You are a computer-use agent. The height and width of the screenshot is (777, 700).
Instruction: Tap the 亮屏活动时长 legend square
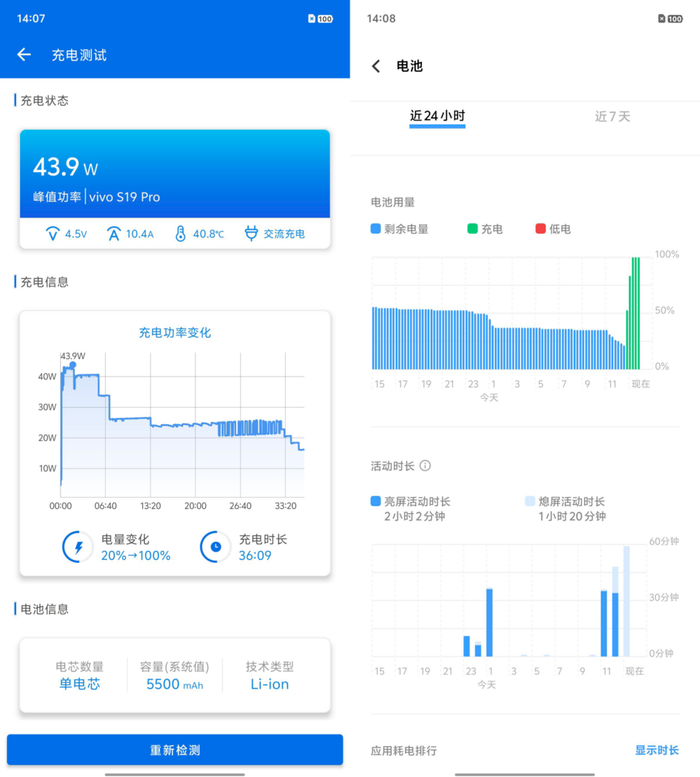click(x=376, y=501)
